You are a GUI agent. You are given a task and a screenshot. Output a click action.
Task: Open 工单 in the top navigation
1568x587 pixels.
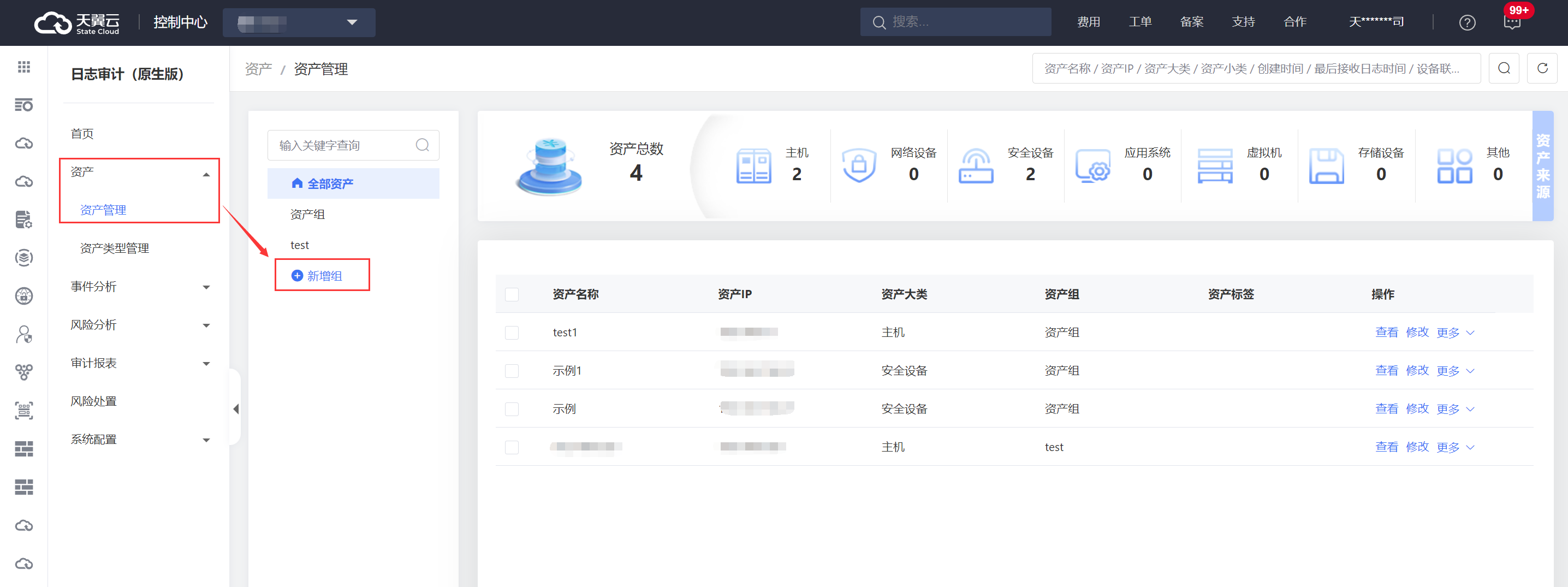(x=1140, y=22)
